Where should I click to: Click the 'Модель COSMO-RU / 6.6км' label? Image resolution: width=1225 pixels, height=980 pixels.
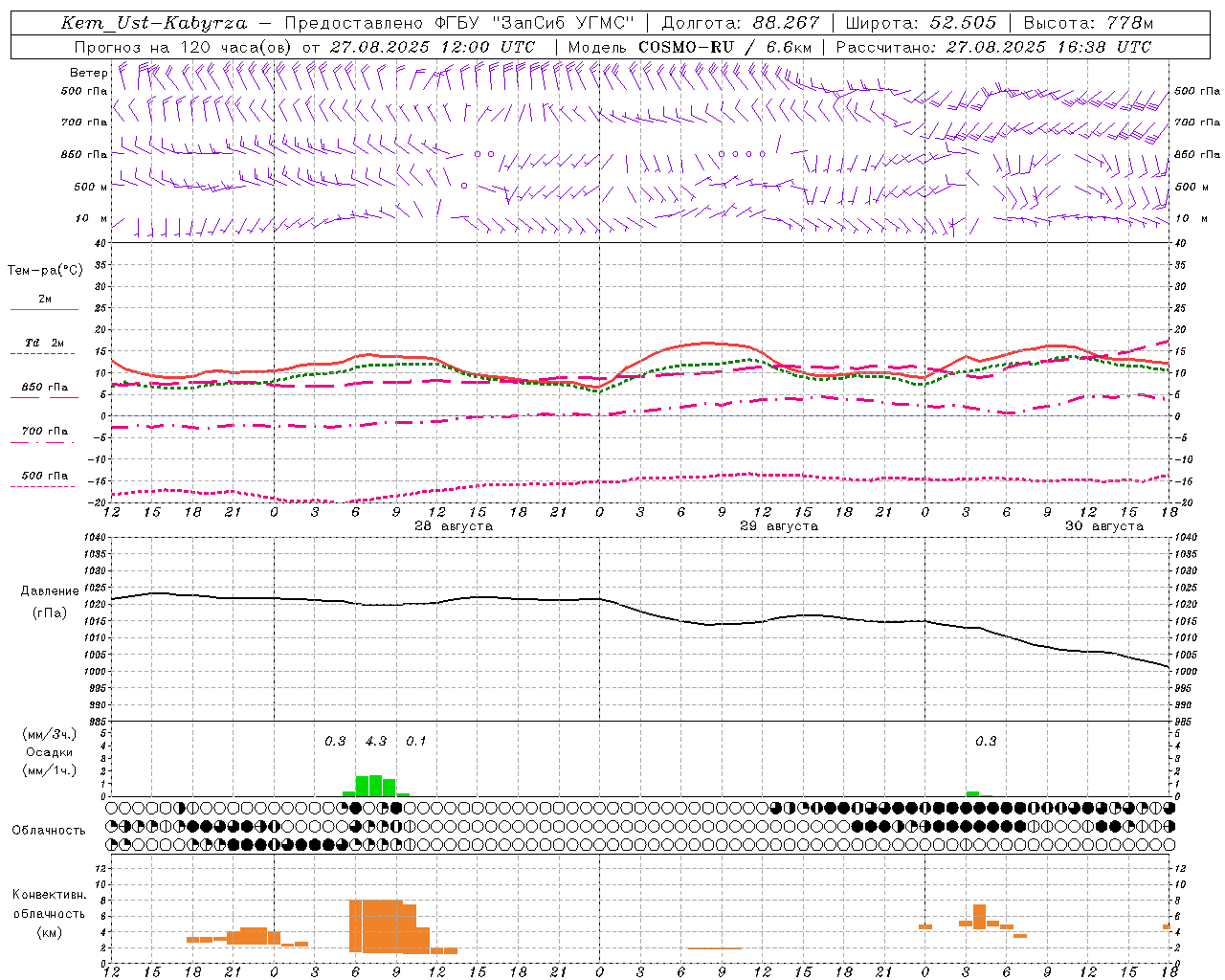pyautogui.click(x=690, y=47)
